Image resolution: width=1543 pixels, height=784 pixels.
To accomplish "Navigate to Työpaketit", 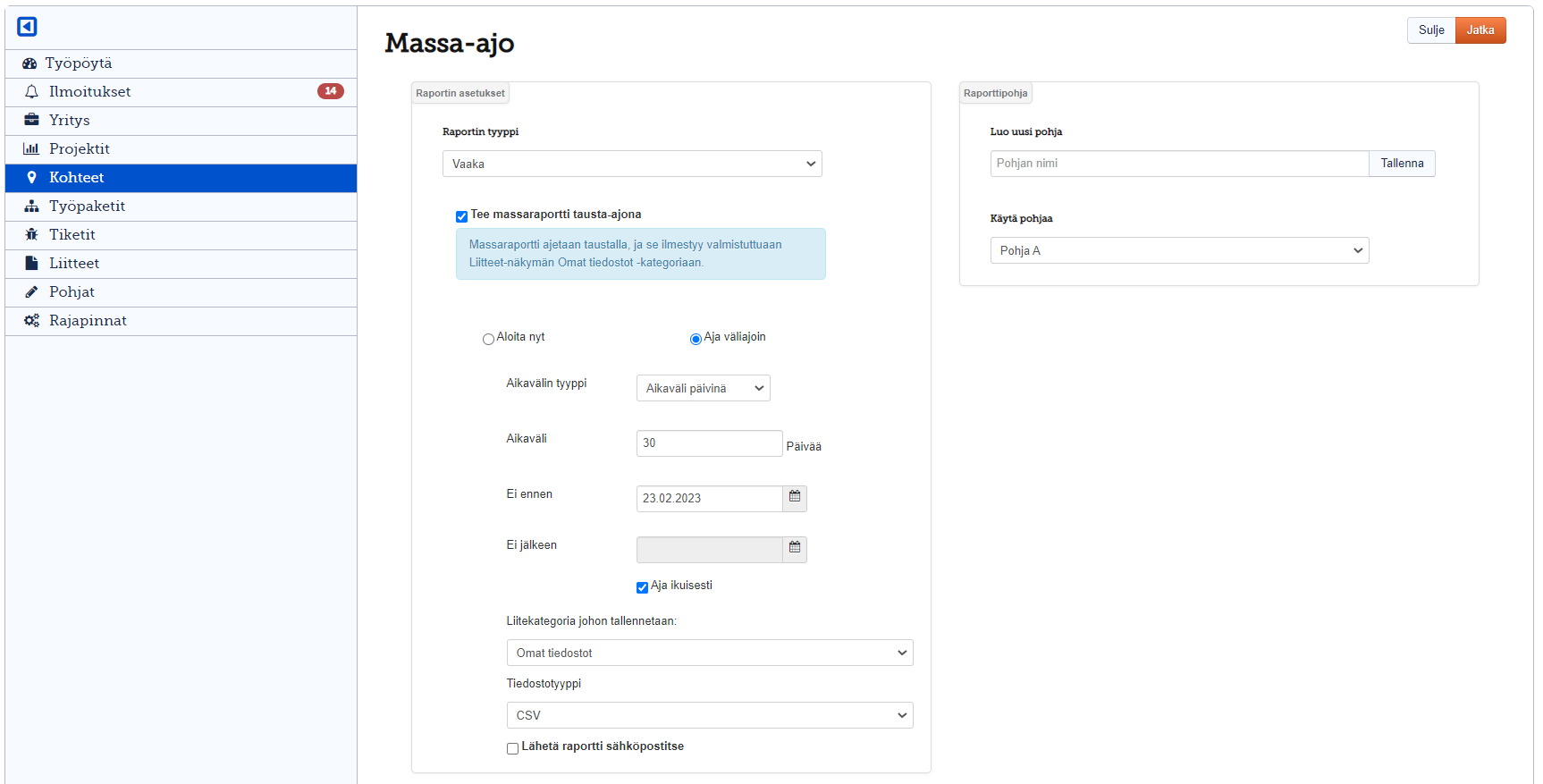I will pos(181,207).
